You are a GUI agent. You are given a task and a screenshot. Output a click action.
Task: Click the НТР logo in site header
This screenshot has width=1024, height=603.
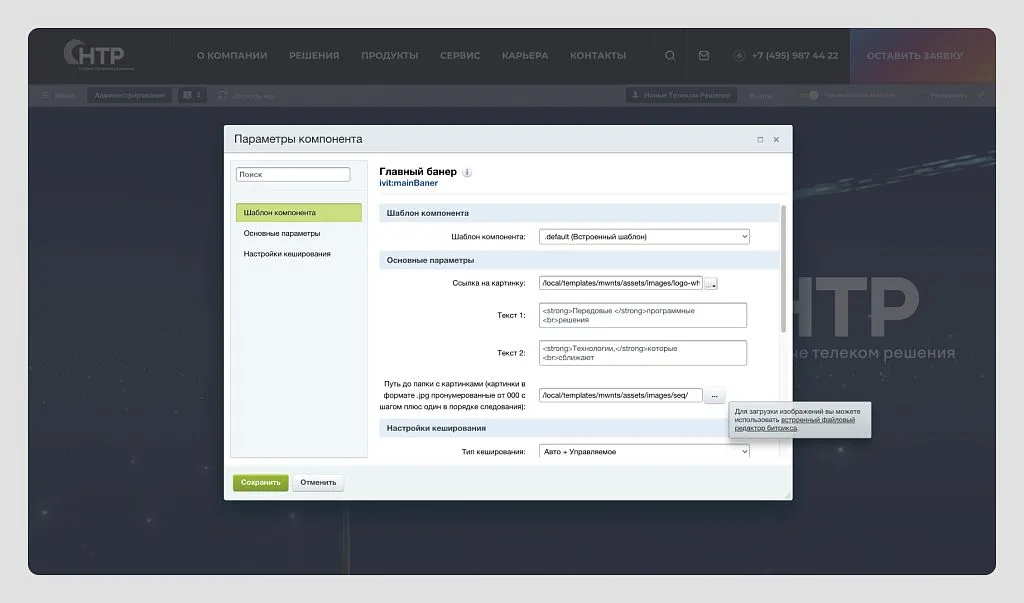[x=95, y=55]
